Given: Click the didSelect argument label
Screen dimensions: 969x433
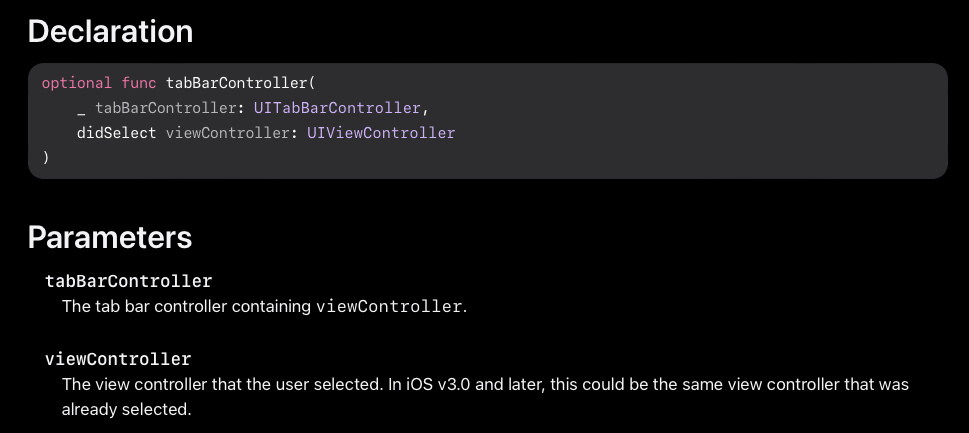Looking at the screenshot, I should pyautogui.click(x=117, y=133).
